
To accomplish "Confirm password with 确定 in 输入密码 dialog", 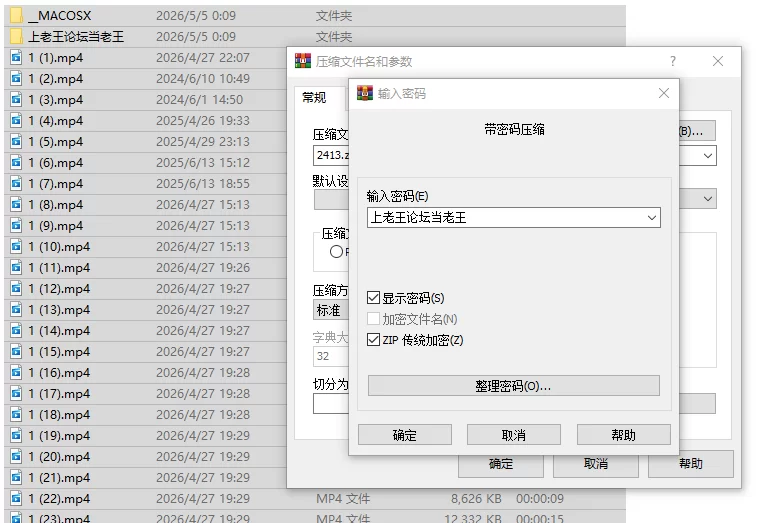I will 405,435.
